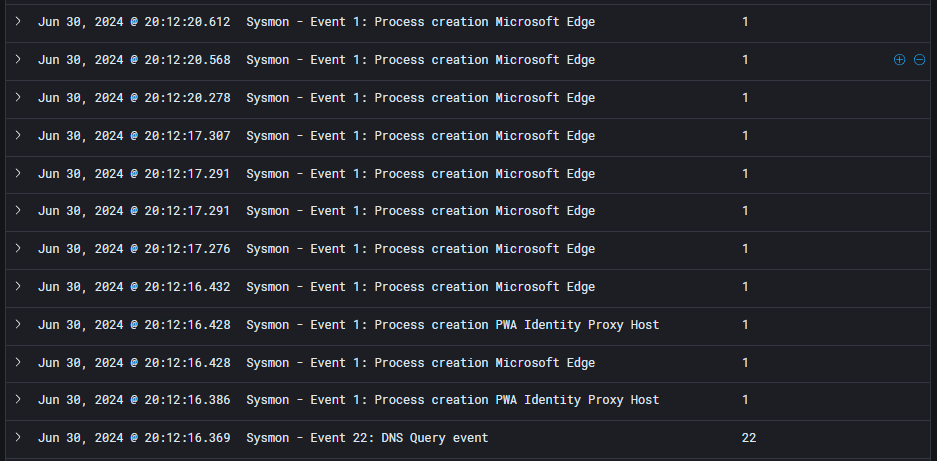Image resolution: width=937 pixels, height=461 pixels.
Task: Expand the 20:12:16.386 PWA Identity row
Action: tap(18, 400)
